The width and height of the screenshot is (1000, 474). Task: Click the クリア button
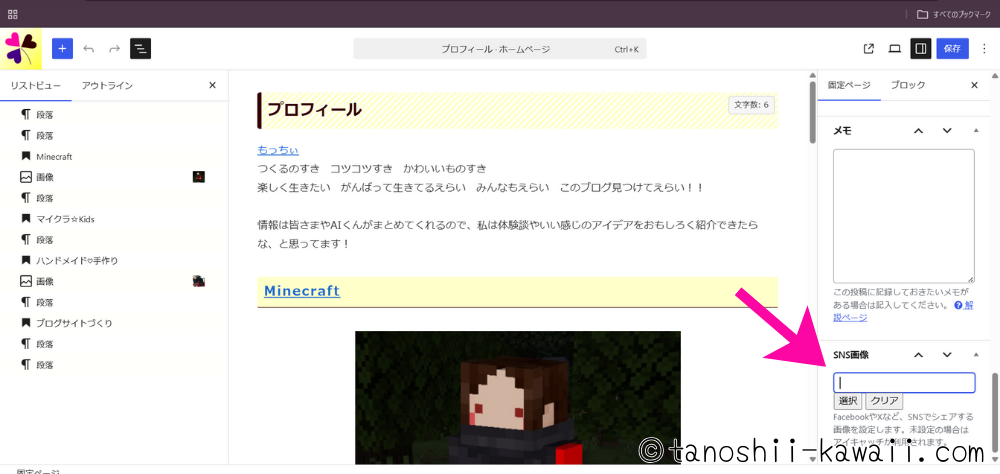coord(884,401)
